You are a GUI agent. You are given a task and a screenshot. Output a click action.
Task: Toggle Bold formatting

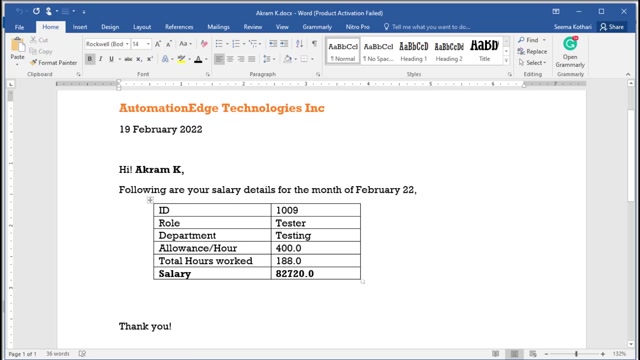[x=90, y=59]
